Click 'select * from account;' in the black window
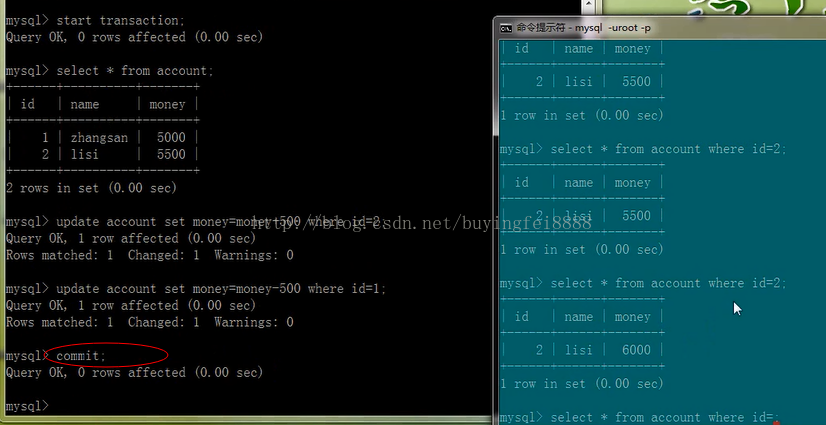This screenshot has height=425, width=826. coord(135,71)
